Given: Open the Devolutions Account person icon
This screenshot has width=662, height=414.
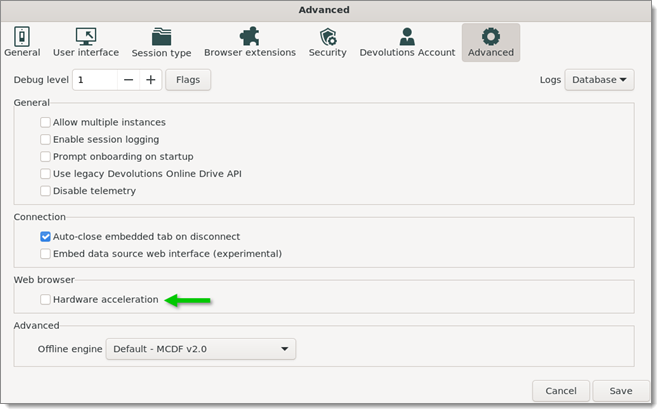Looking at the screenshot, I should click(407, 37).
